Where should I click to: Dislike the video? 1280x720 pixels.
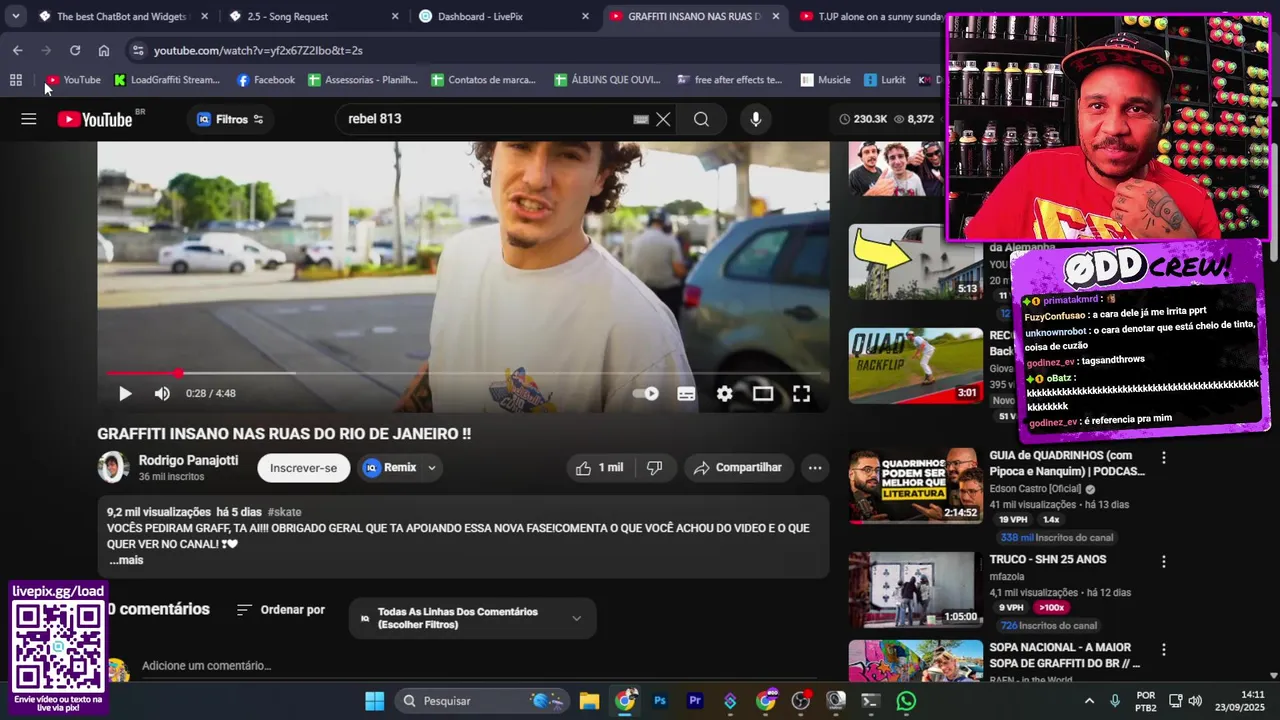[x=655, y=467]
